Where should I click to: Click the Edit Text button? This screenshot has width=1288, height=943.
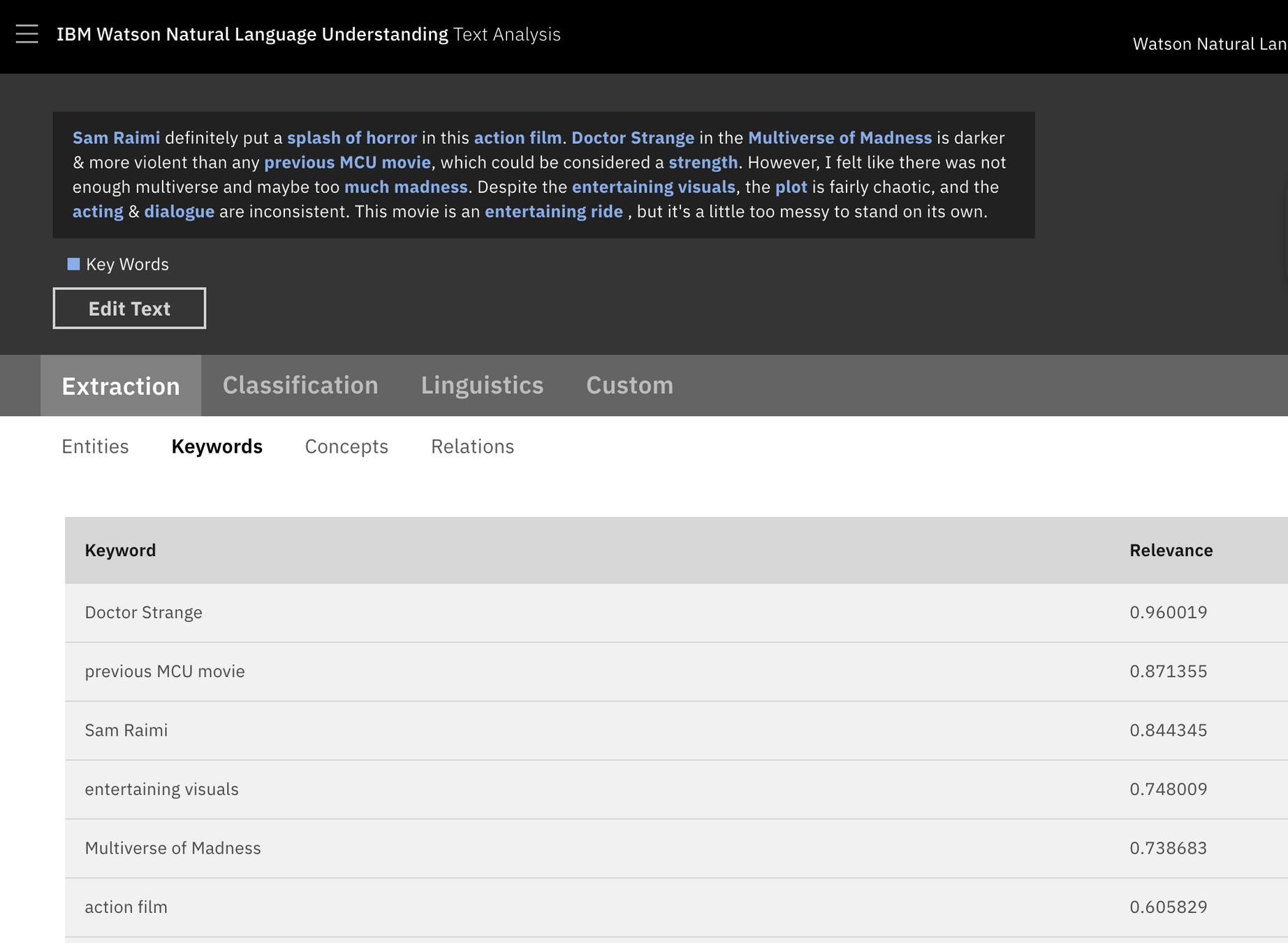[129, 308]
